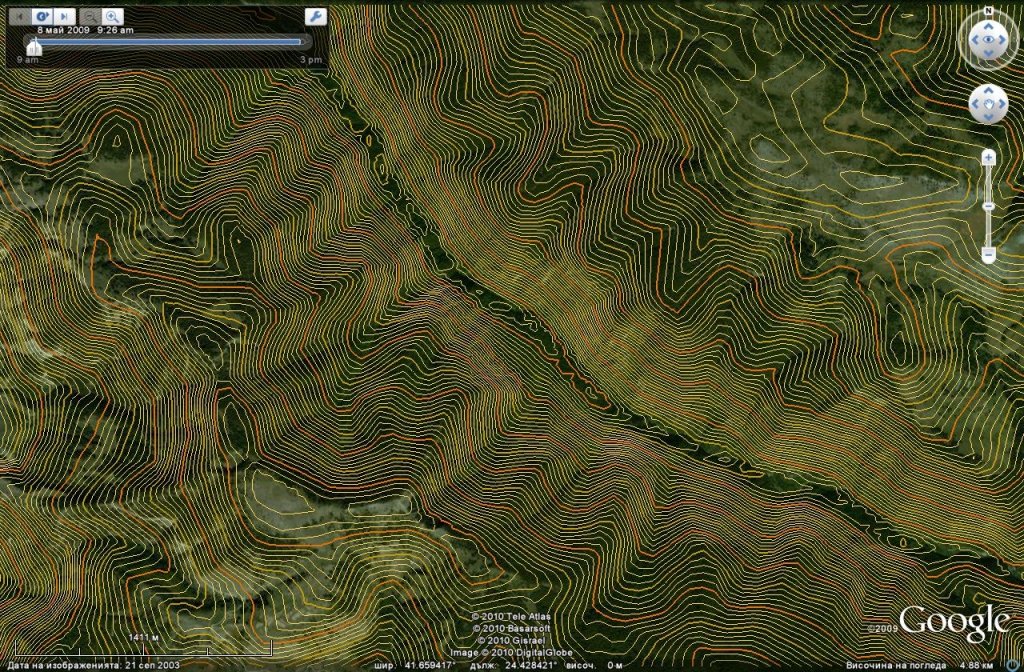
Task: Click the eye center of look joystick
Action: click(988, 40)
